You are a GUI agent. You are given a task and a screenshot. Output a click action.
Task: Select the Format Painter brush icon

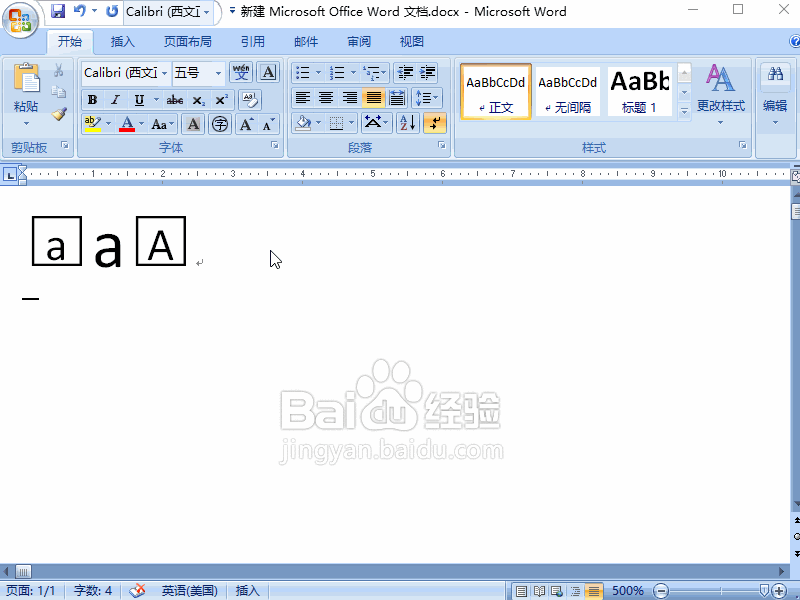[58, 113]
